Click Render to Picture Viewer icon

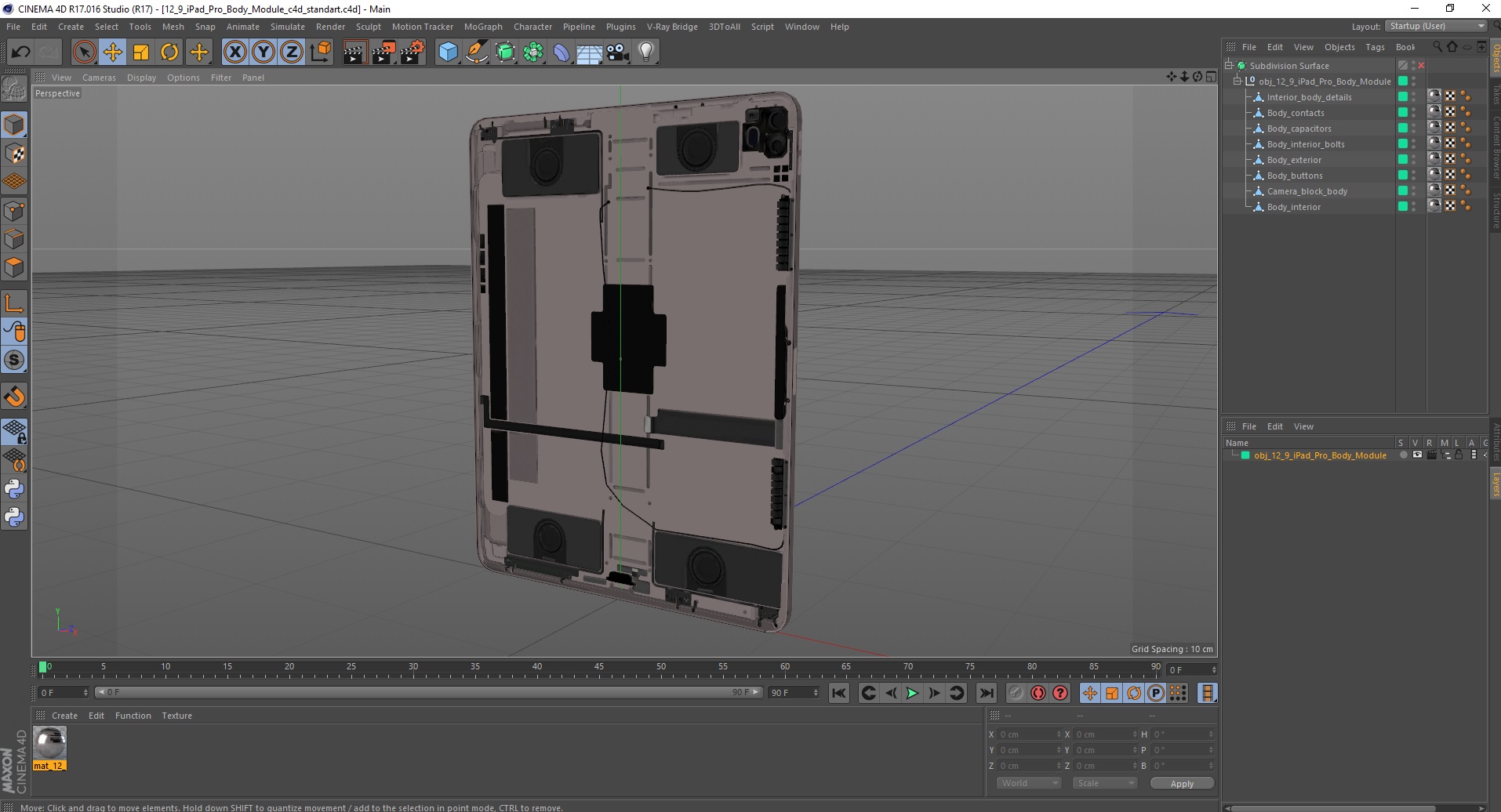click(383, 53)
